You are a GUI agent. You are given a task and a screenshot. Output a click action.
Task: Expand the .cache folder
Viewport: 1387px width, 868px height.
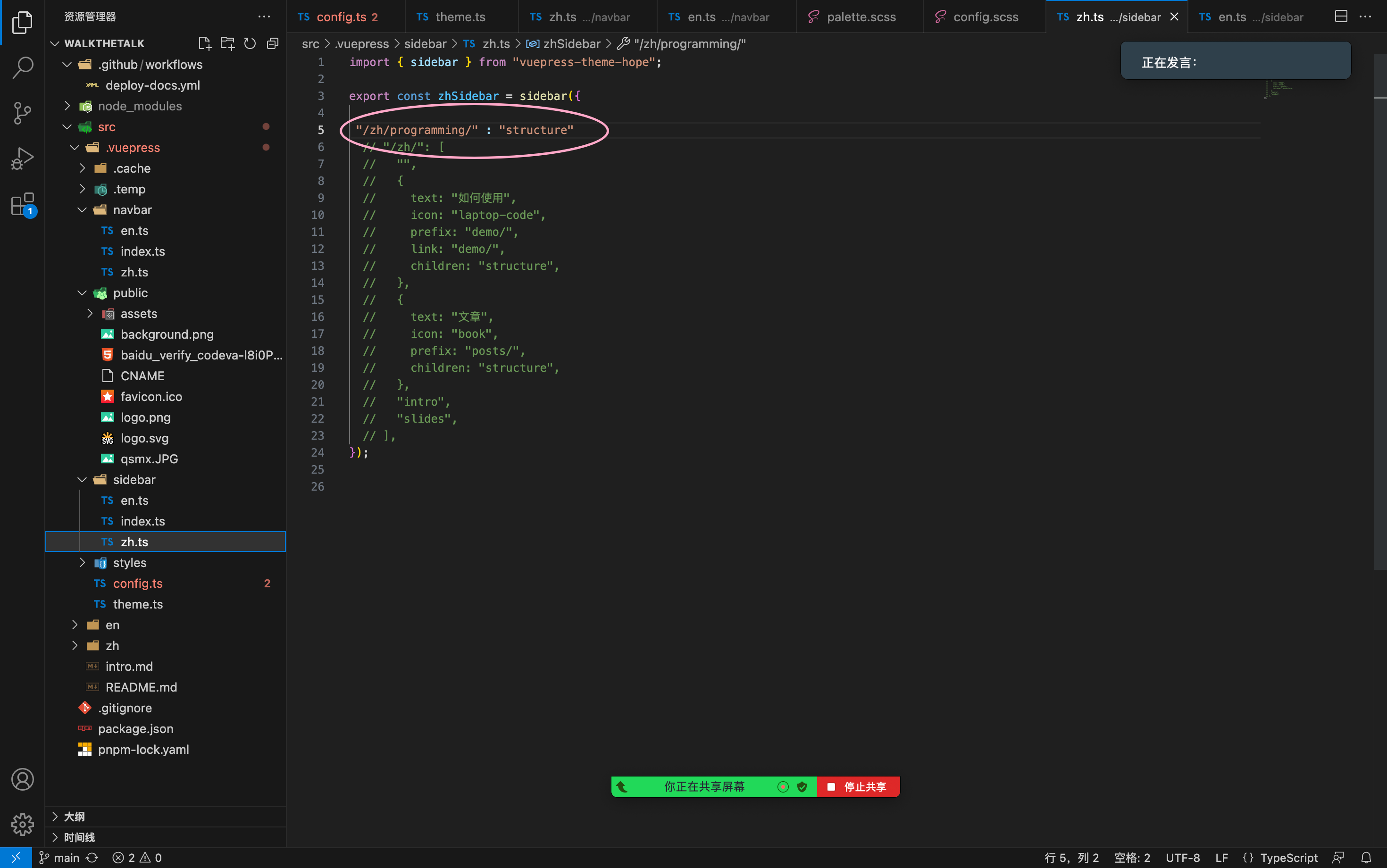[82, 168]
